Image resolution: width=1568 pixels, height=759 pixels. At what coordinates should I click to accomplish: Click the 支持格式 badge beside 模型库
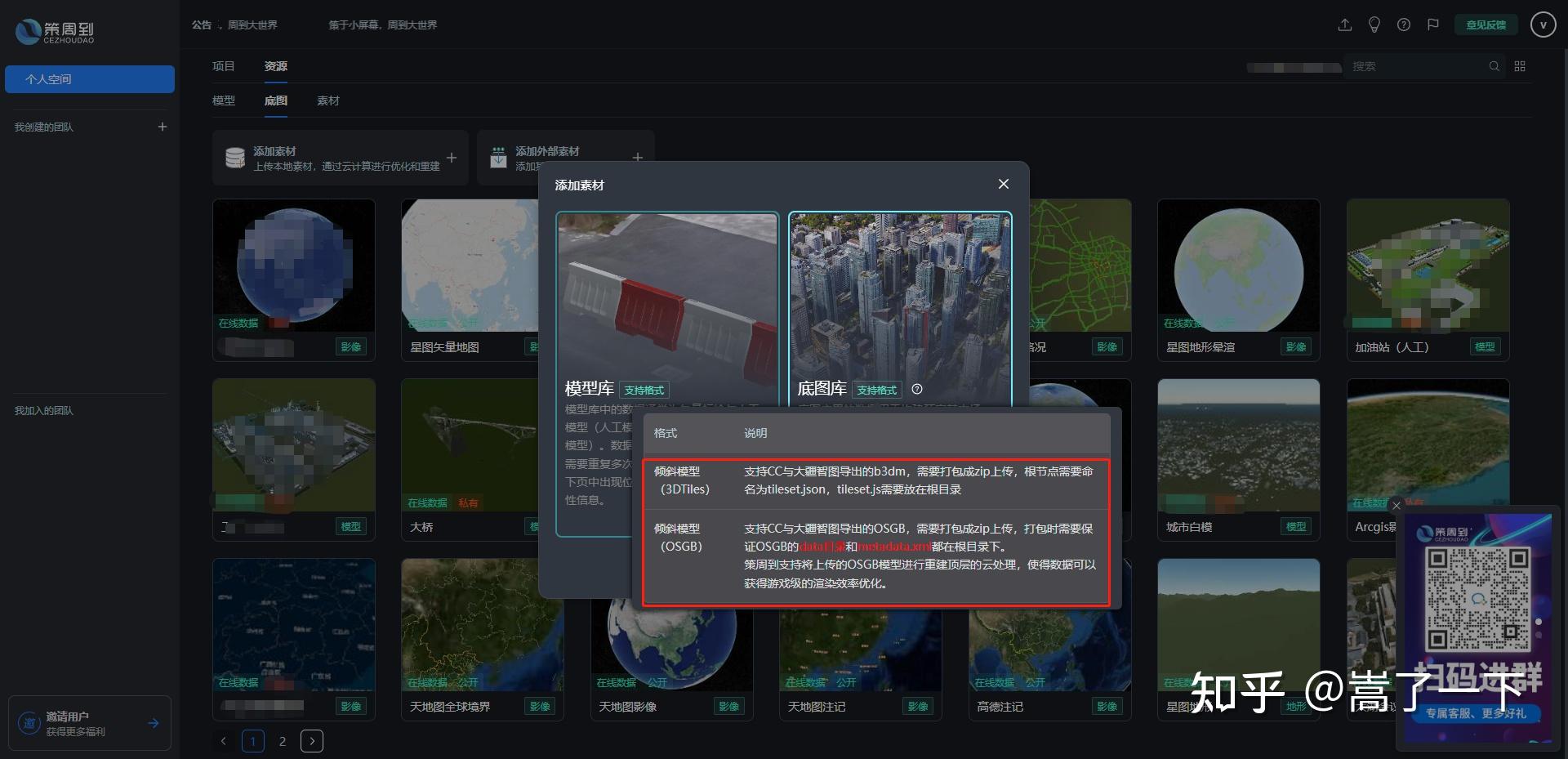point(644,391)
